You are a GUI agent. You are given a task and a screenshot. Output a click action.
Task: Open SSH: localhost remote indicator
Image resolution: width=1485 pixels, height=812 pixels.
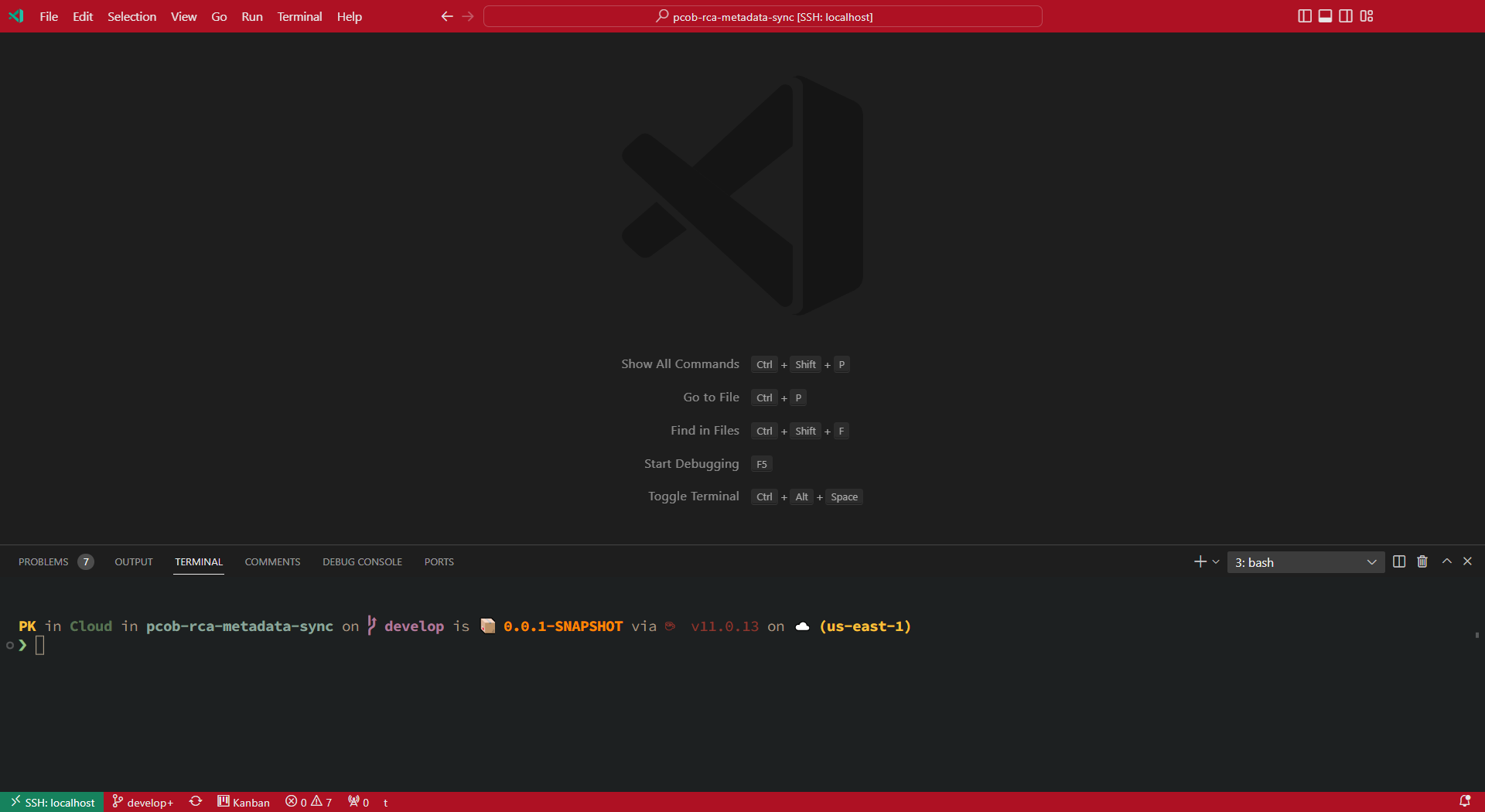(x=52, y=802)
